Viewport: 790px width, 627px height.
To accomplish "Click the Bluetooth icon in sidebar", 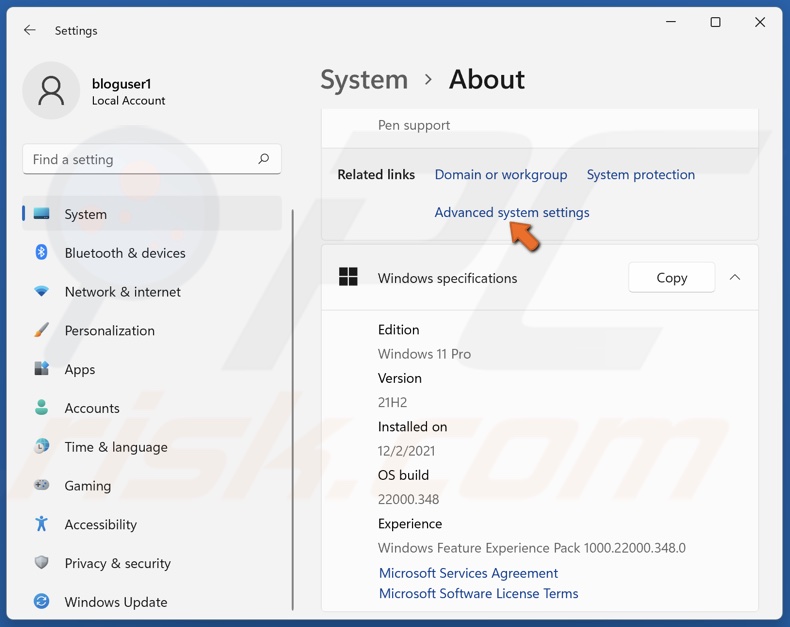I will point(41,252).
